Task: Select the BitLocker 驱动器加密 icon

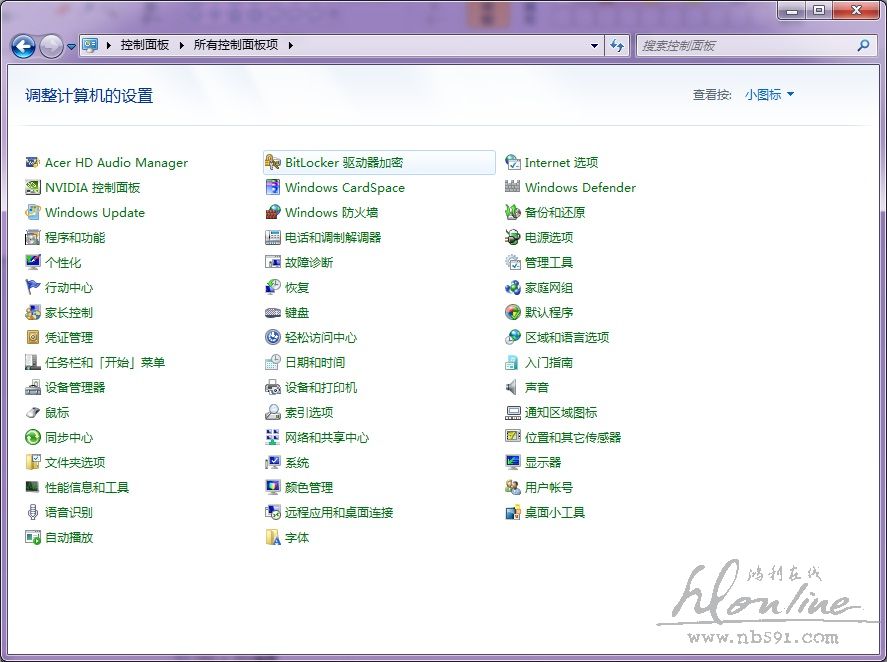Action: [273, 163]
